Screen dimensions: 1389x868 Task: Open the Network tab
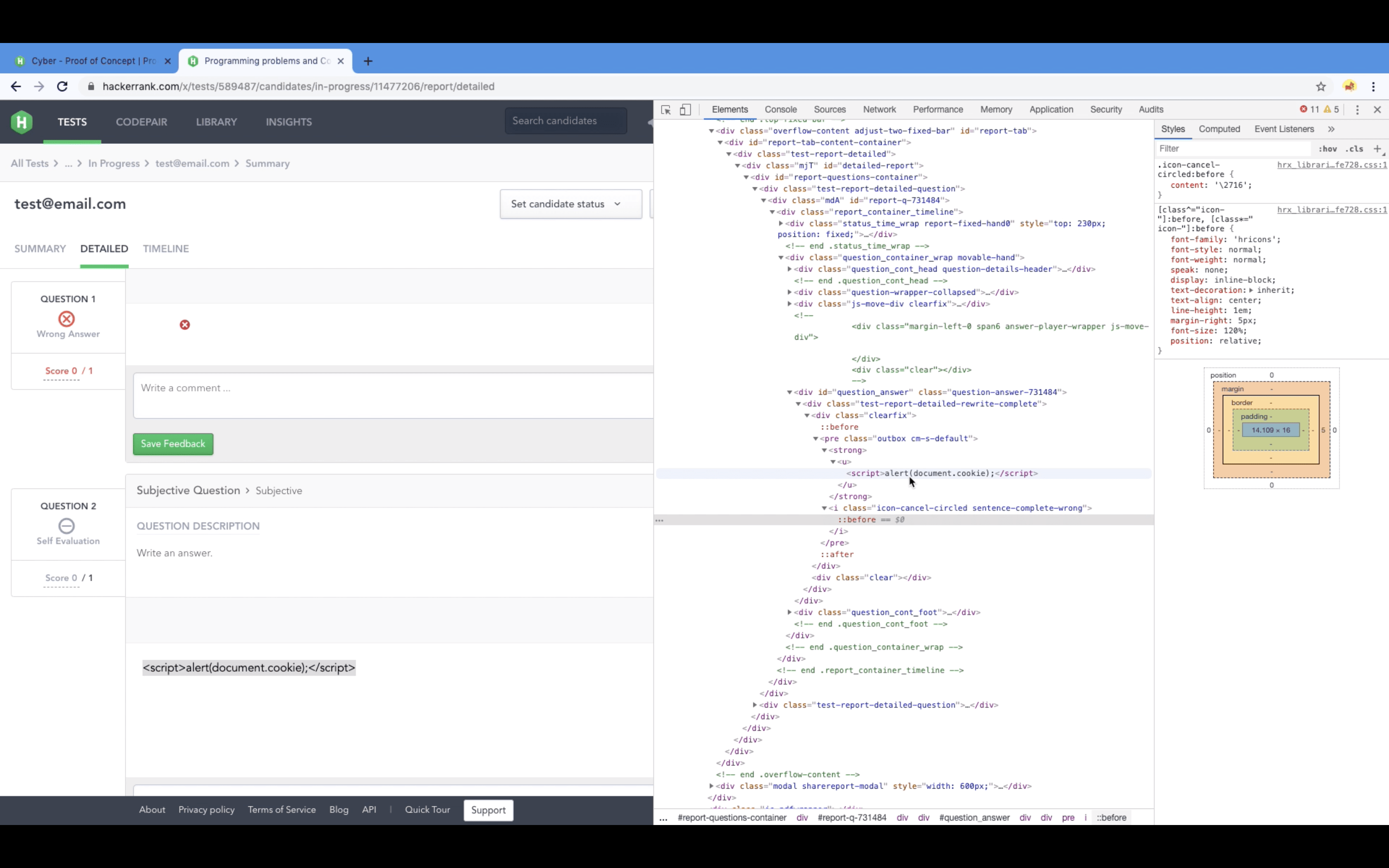click(879, 110)
